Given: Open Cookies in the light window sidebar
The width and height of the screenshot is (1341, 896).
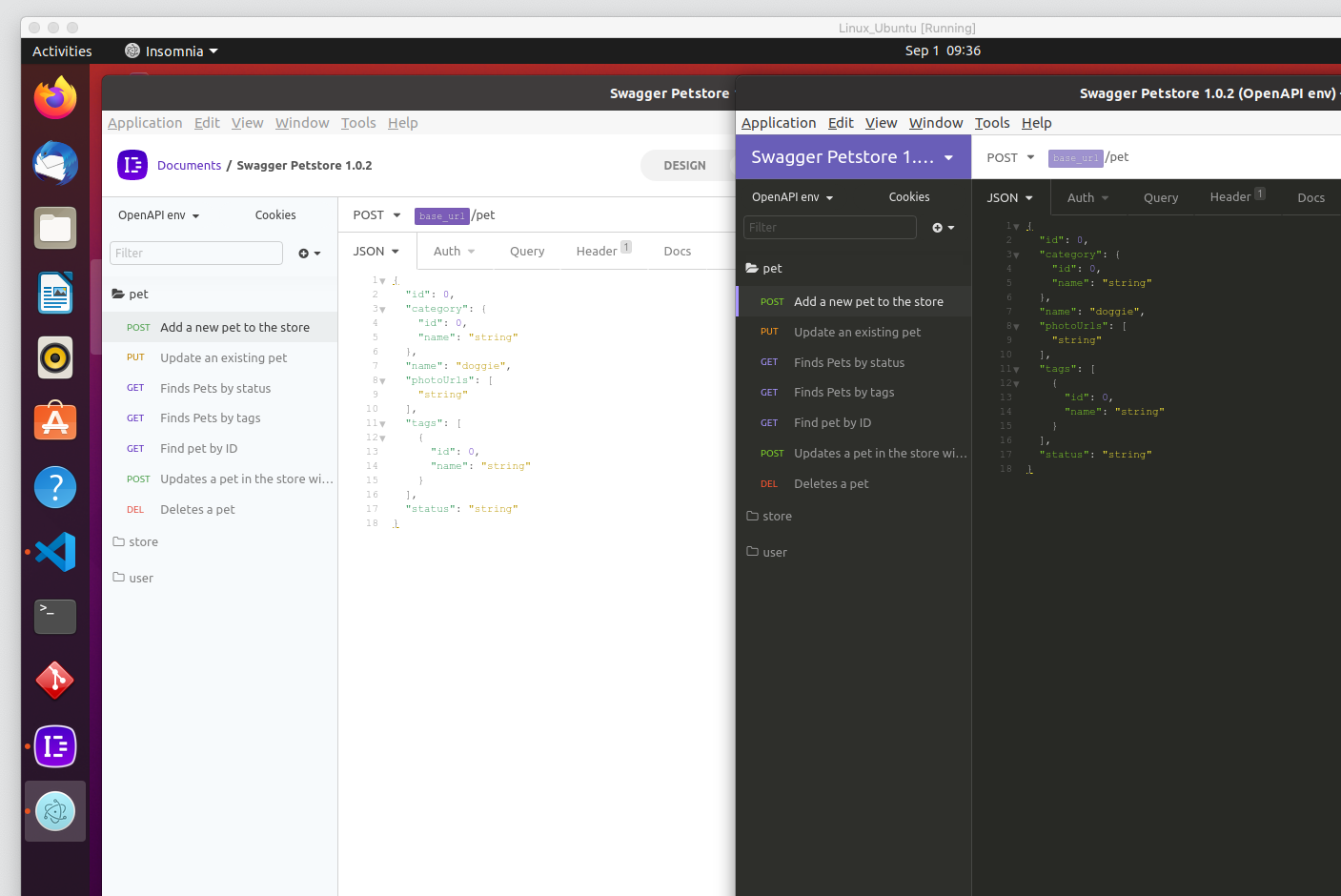Looking at the screenshot, I should tap(275, 215).
